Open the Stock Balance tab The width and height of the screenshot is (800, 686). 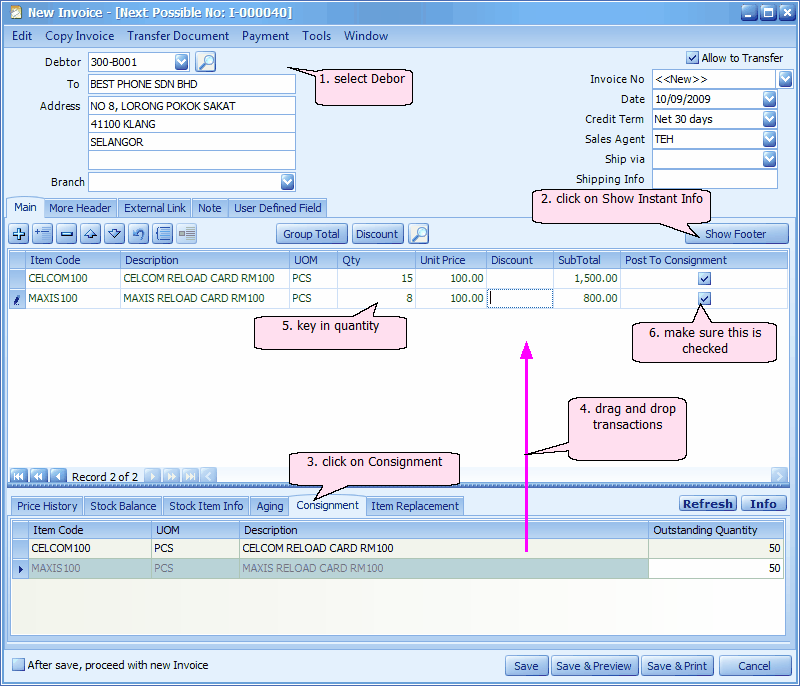123,506
